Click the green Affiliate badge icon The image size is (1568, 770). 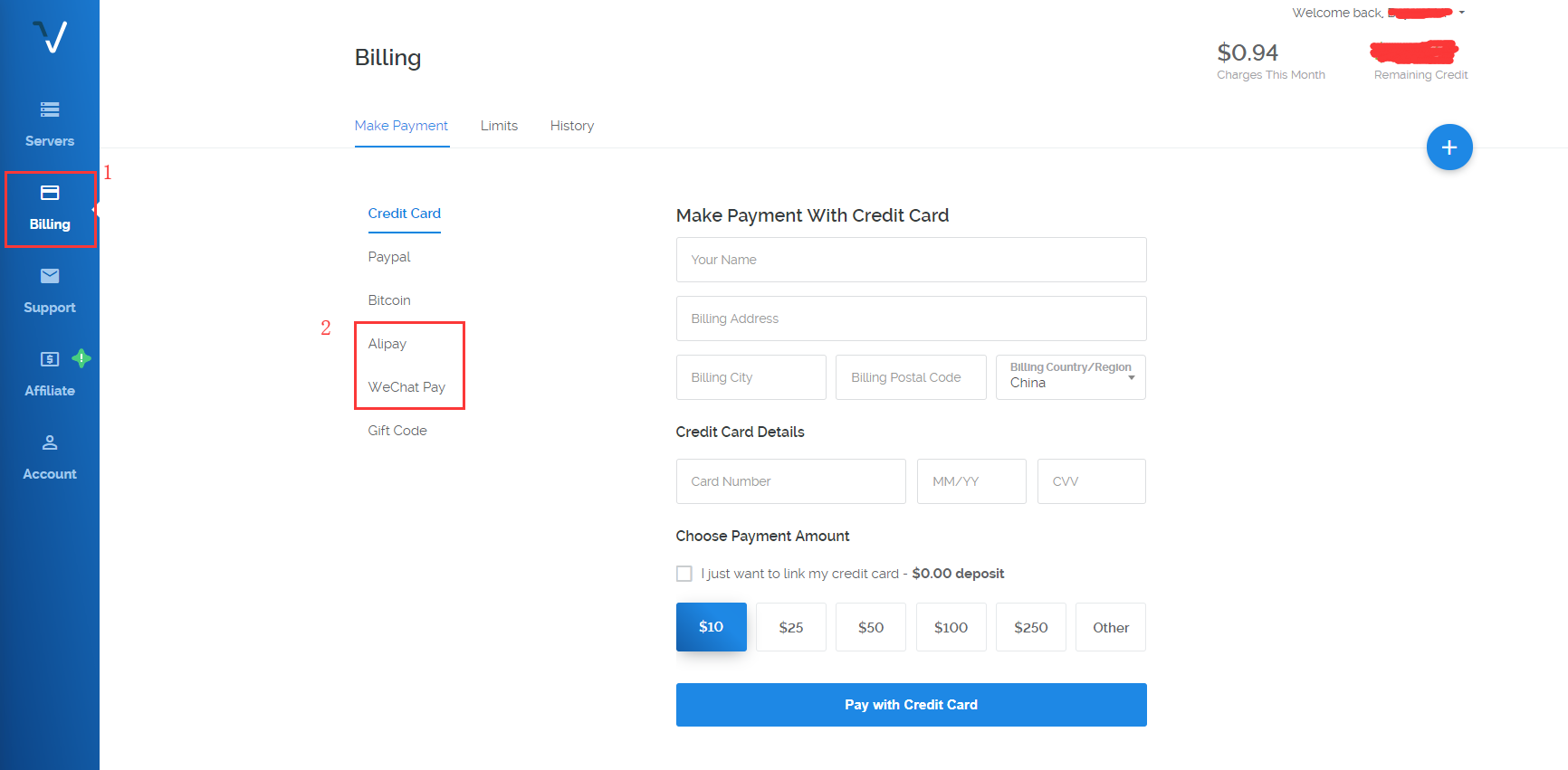[81, 358]
